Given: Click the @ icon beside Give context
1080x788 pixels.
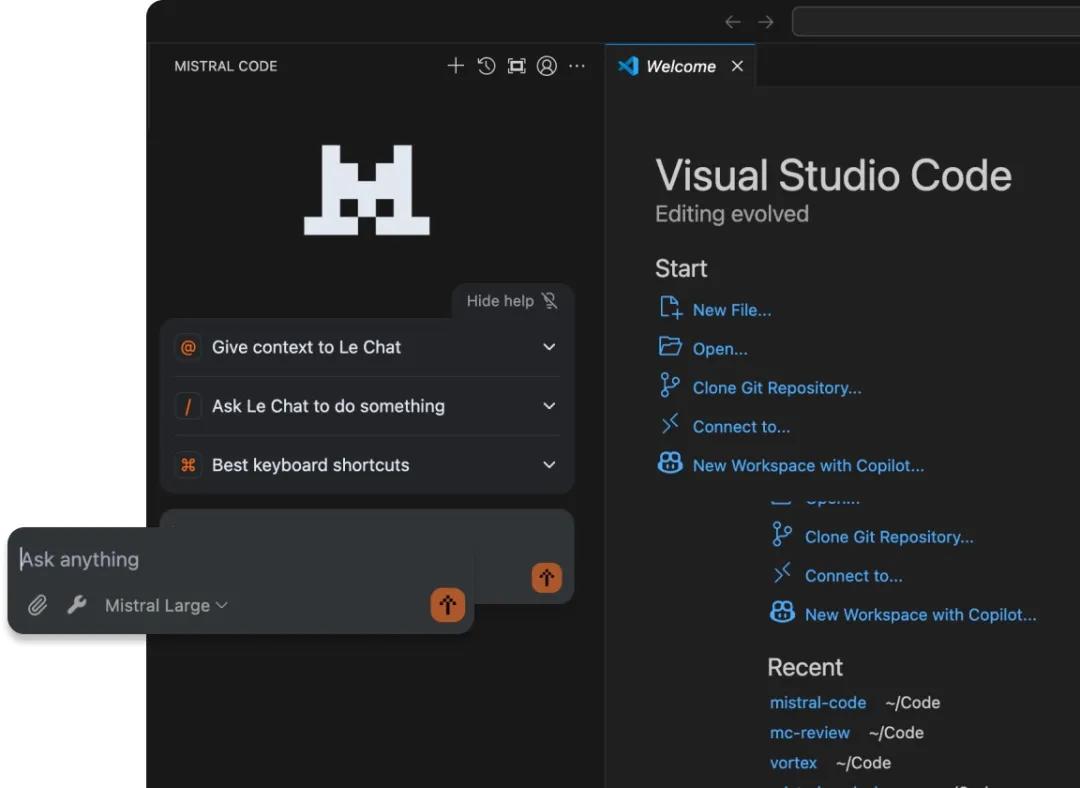Looking at the screenshot, I should tap(188, 347).
